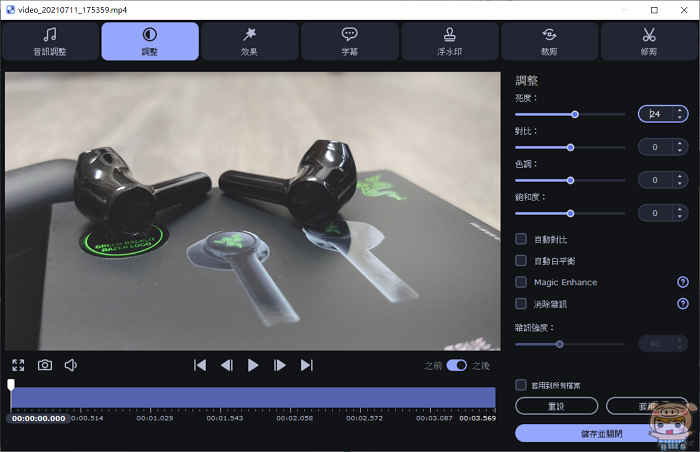Decrease brightness with the down stepper arrow
Screen dimensions: 700x452
point(679,118)
